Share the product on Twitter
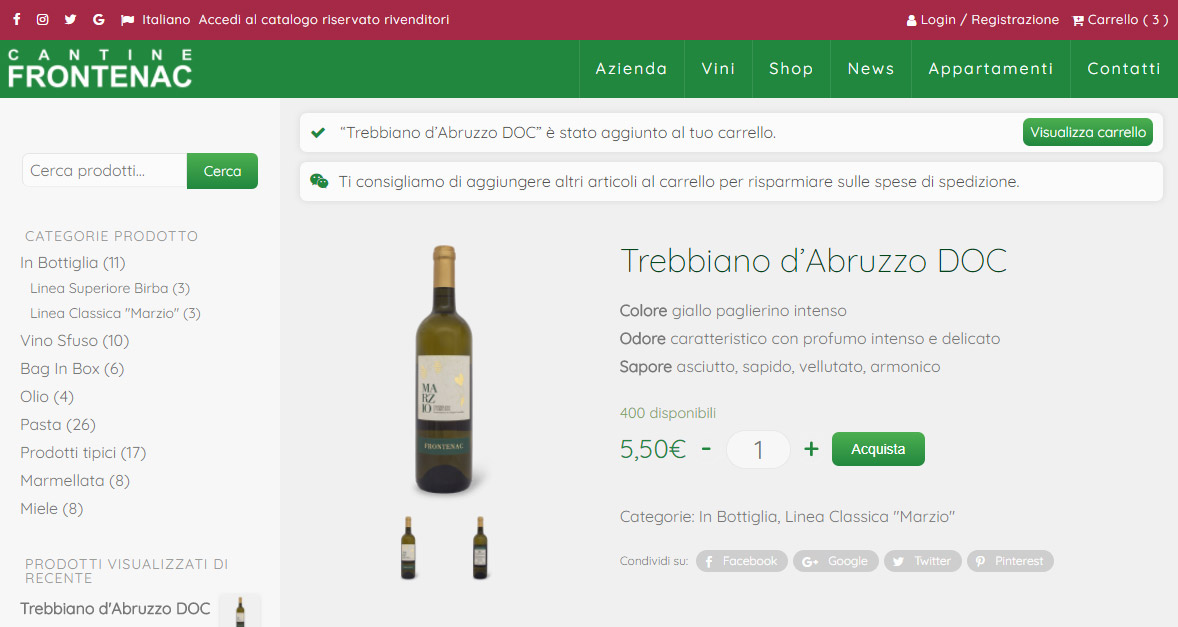The width and height of the screenshot is (1178, 627). click(x=923, y=561)
